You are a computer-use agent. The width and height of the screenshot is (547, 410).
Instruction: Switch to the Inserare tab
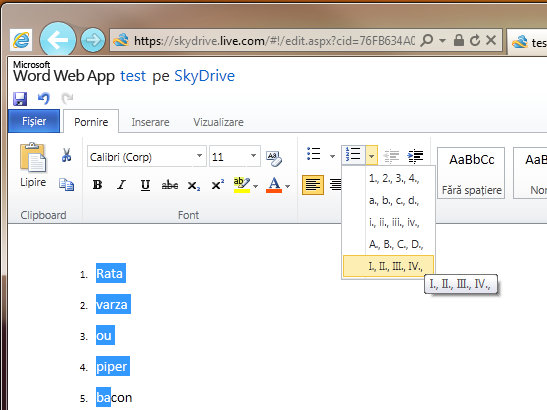[x=150, y=122]
